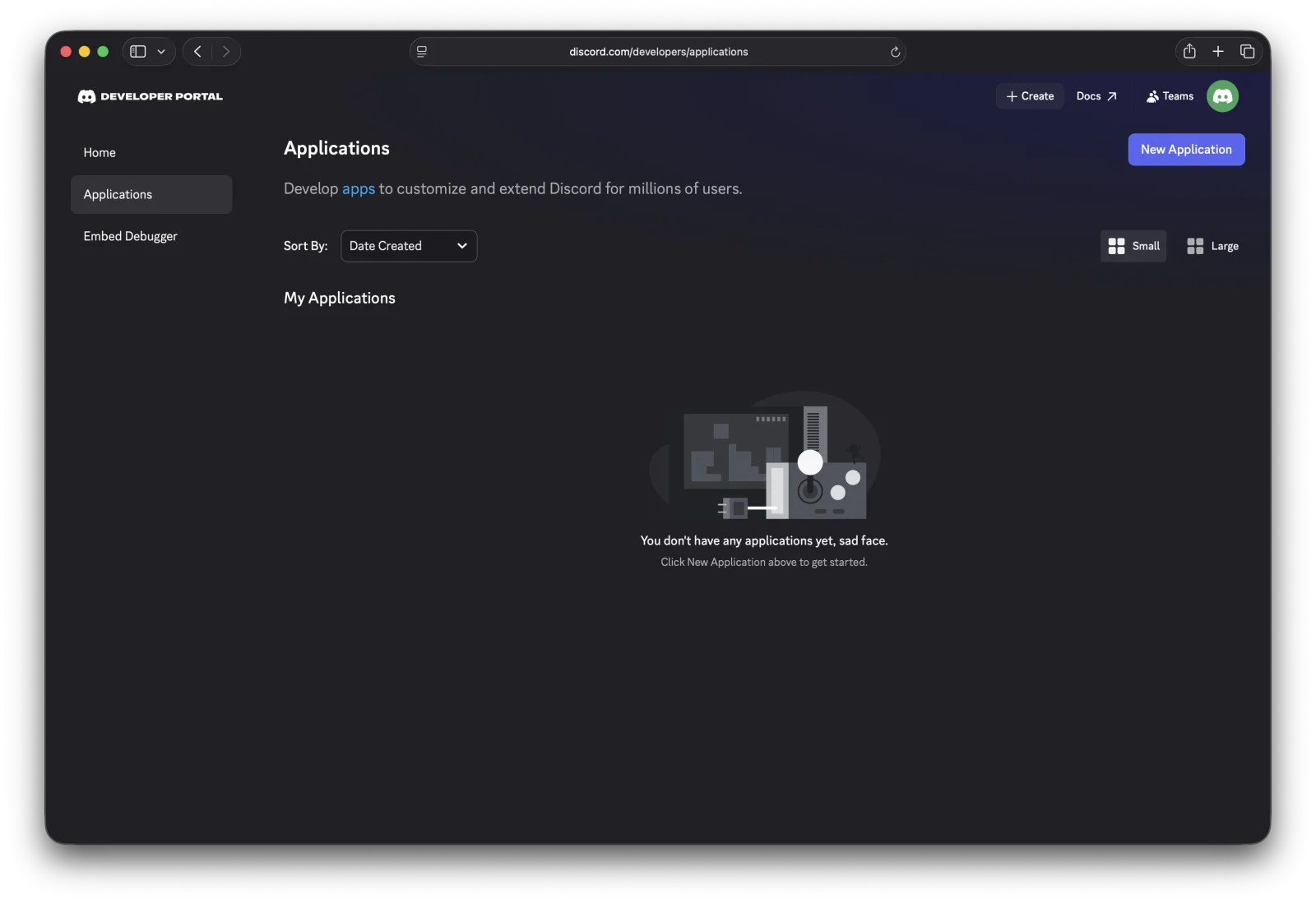Click the 'My Applications' heading
Viewport: 1316px width, 904px height.
pos(340,298)
